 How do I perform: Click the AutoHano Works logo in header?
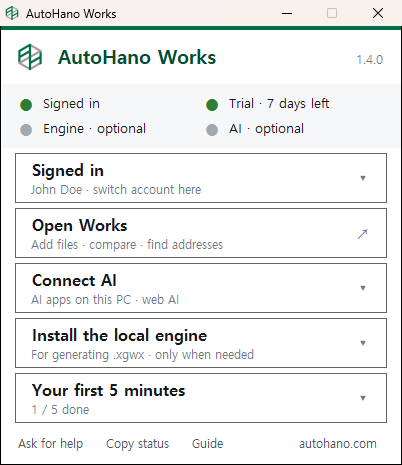[x=30, y=57]
